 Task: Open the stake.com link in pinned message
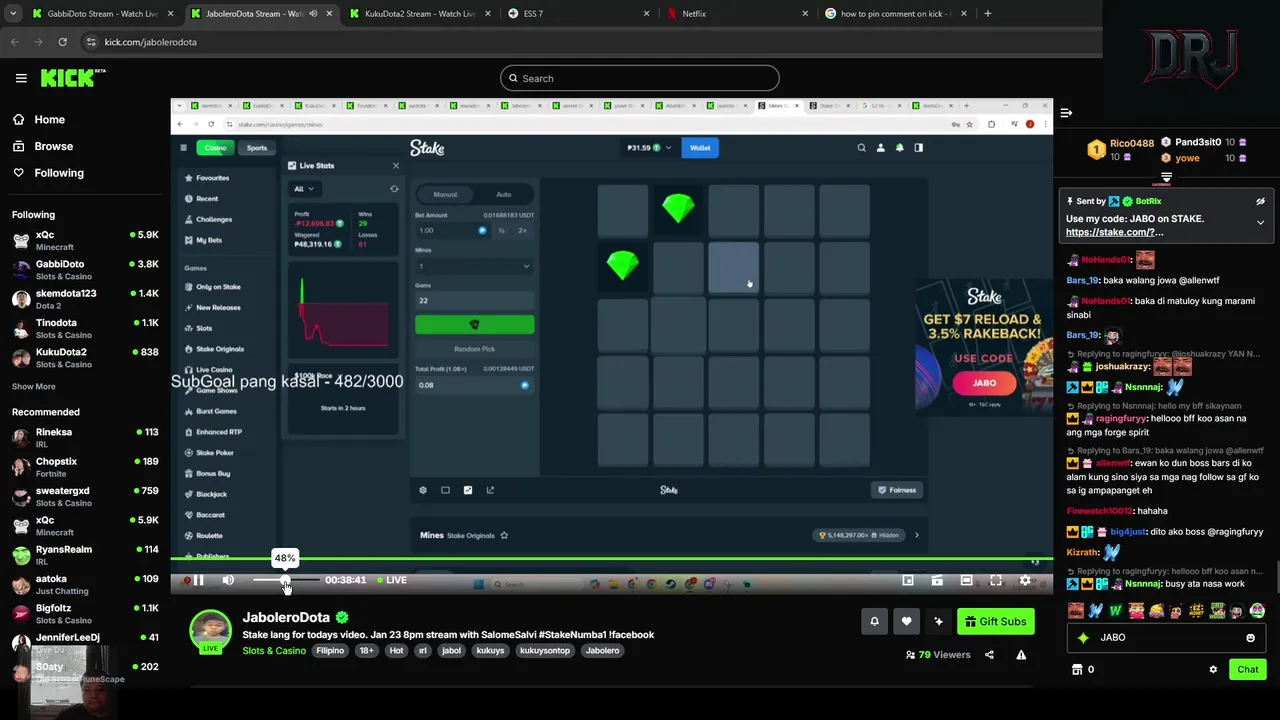[x=1115, y=232]
